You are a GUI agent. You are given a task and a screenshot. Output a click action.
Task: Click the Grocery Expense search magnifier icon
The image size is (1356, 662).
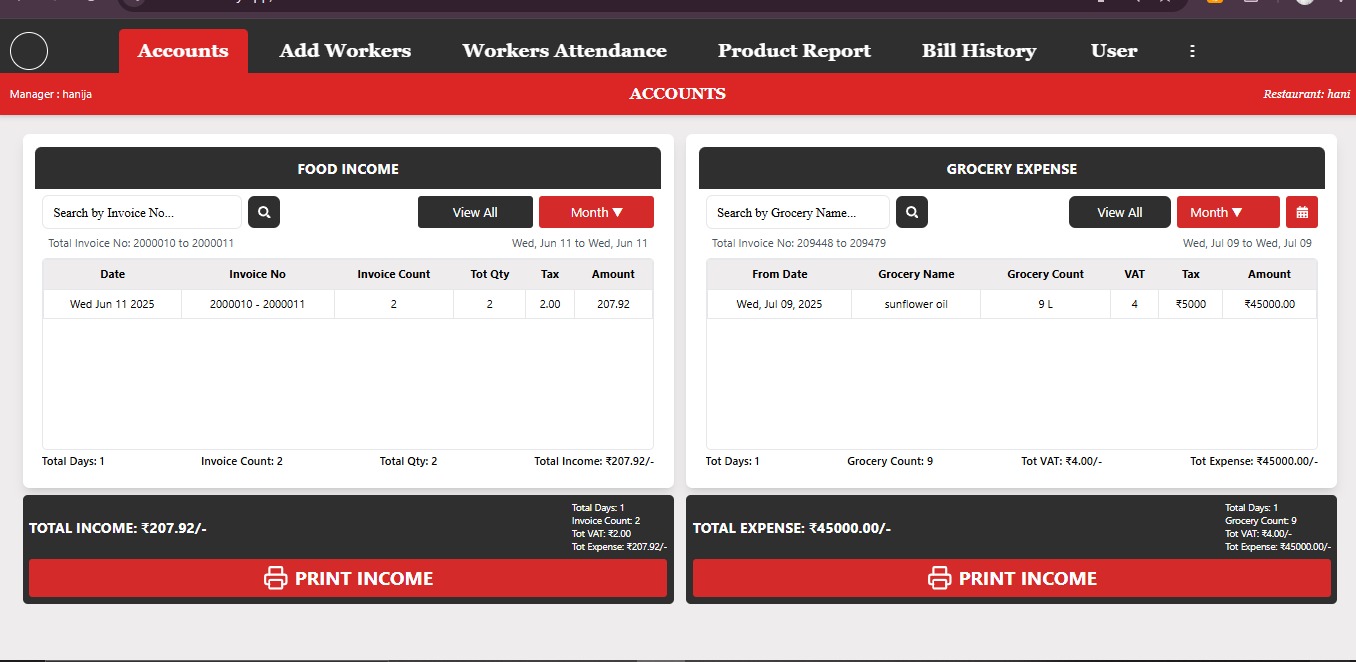click(912, 212)
